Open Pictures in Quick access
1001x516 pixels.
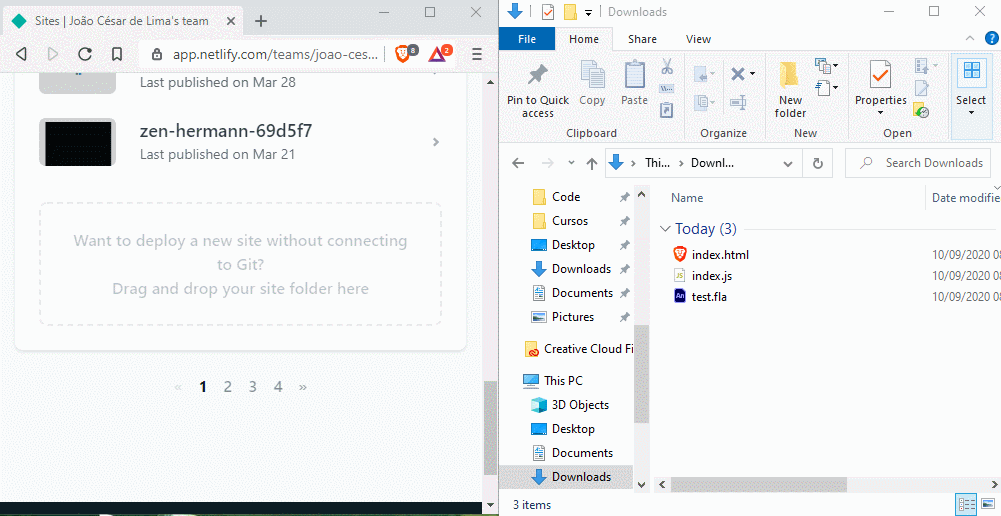click(x=572, y=317)
